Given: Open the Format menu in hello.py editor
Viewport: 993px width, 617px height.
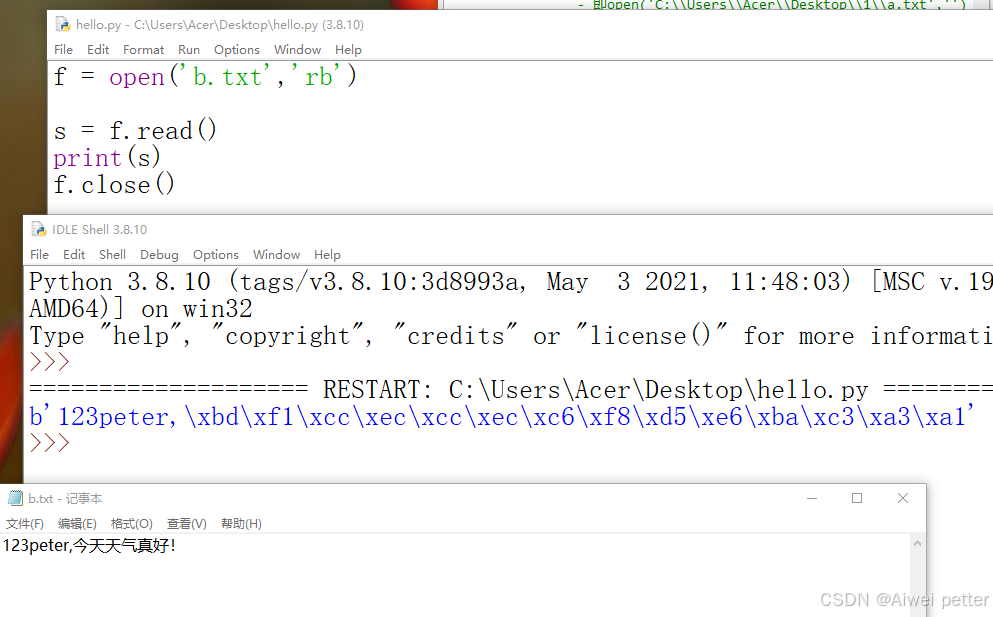Looking at the screenshot, I should (143, 49).
